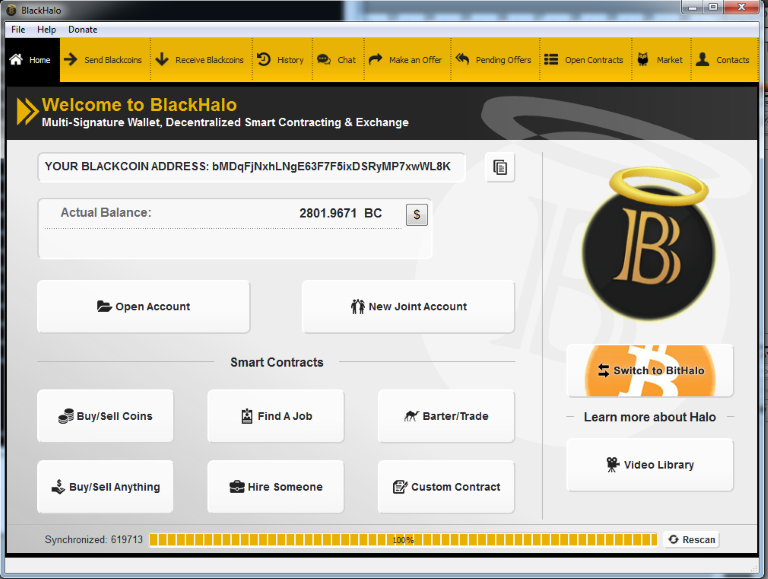
Task: Select the Make an Offer tab
Action: tap(407, 60)
